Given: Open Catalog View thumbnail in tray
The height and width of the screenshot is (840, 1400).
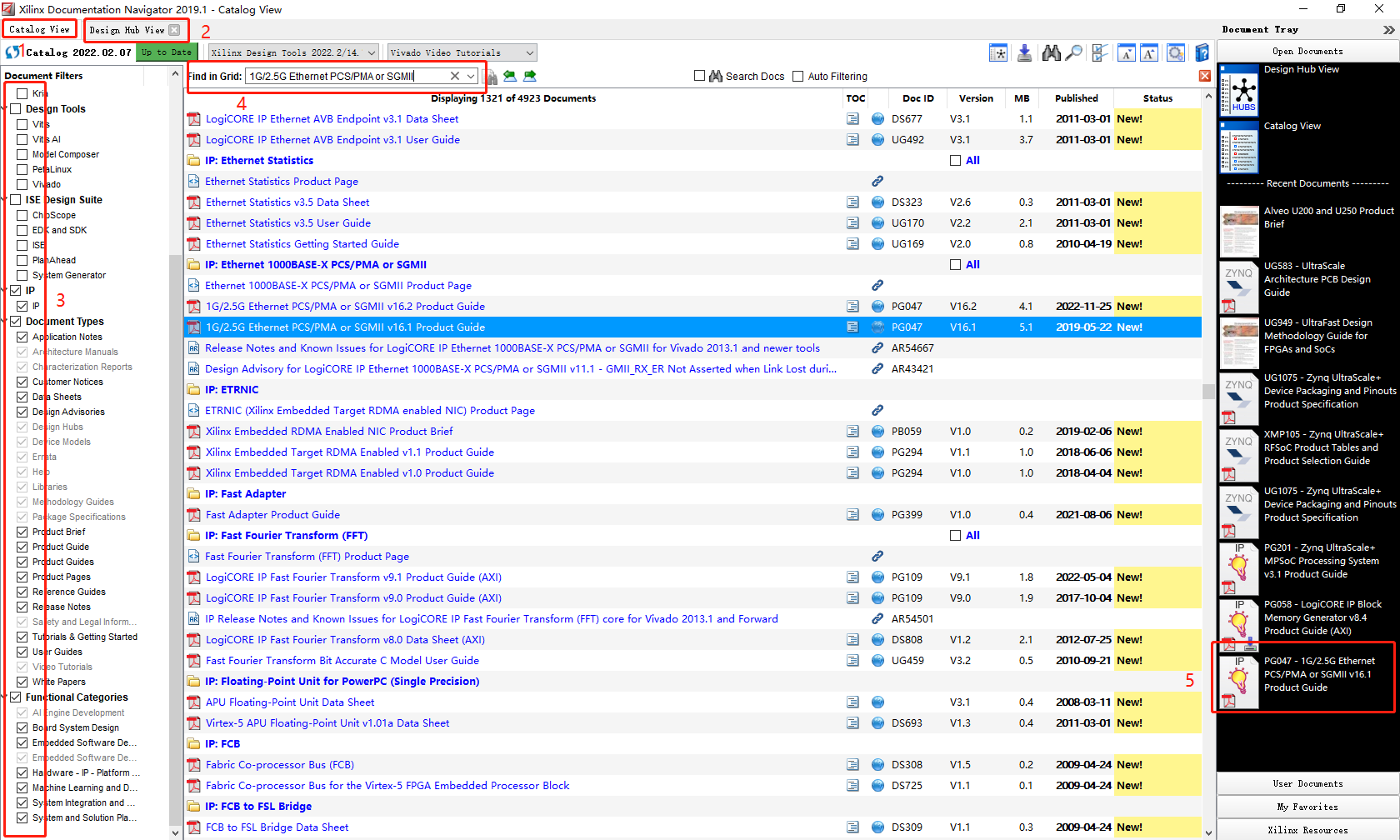Looking at the screenshot, I should point(1239,147).
